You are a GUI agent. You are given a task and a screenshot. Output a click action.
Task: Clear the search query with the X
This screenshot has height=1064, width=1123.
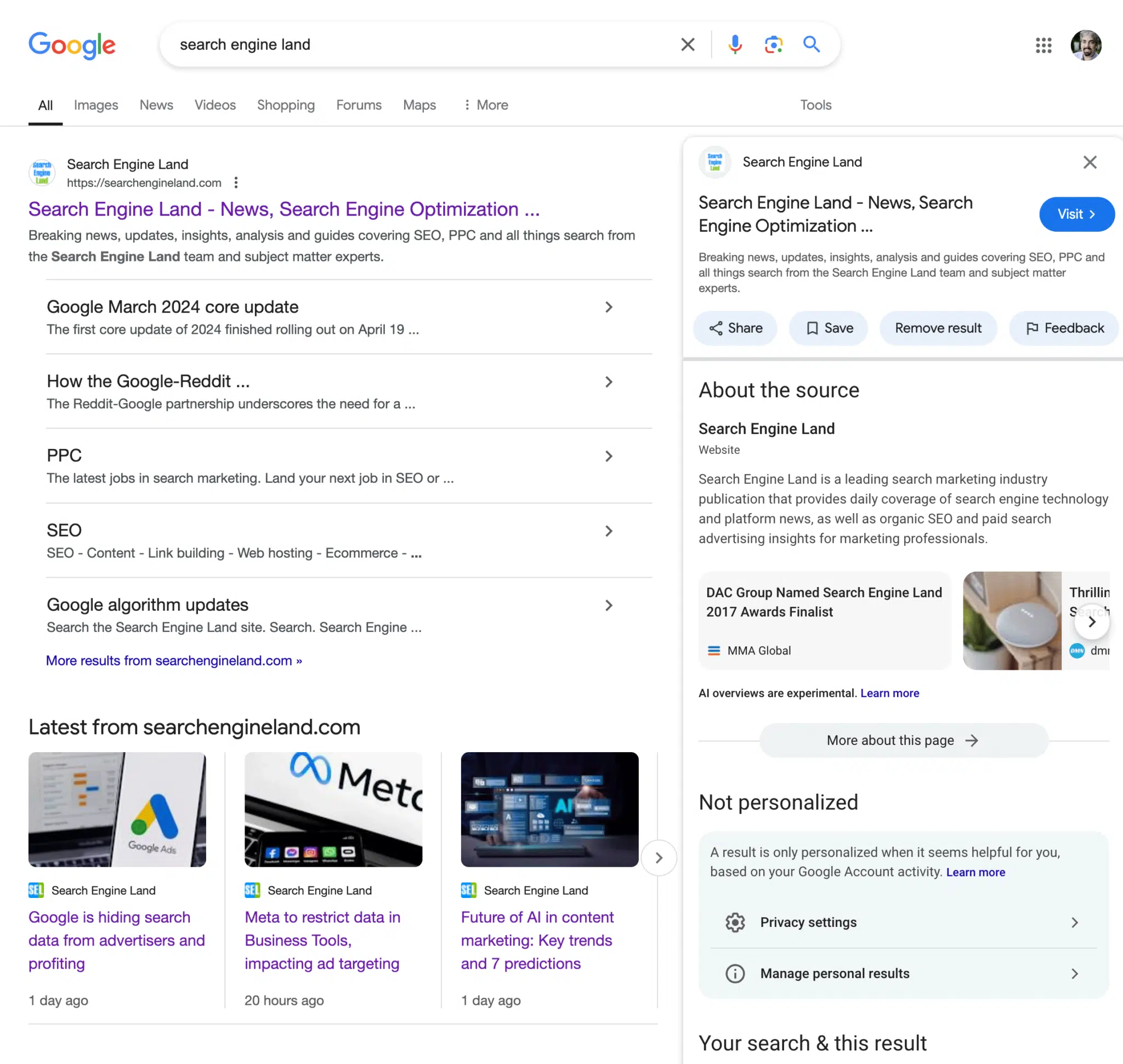[687, 44]
